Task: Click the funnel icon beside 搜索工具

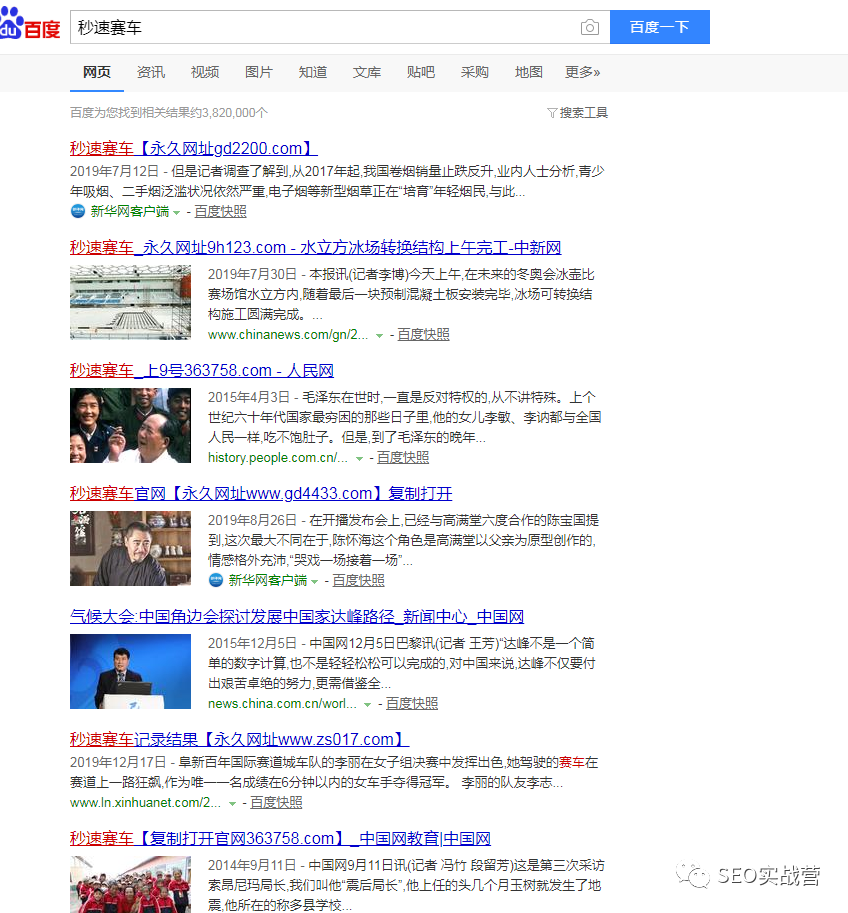Action: (552, 112)
